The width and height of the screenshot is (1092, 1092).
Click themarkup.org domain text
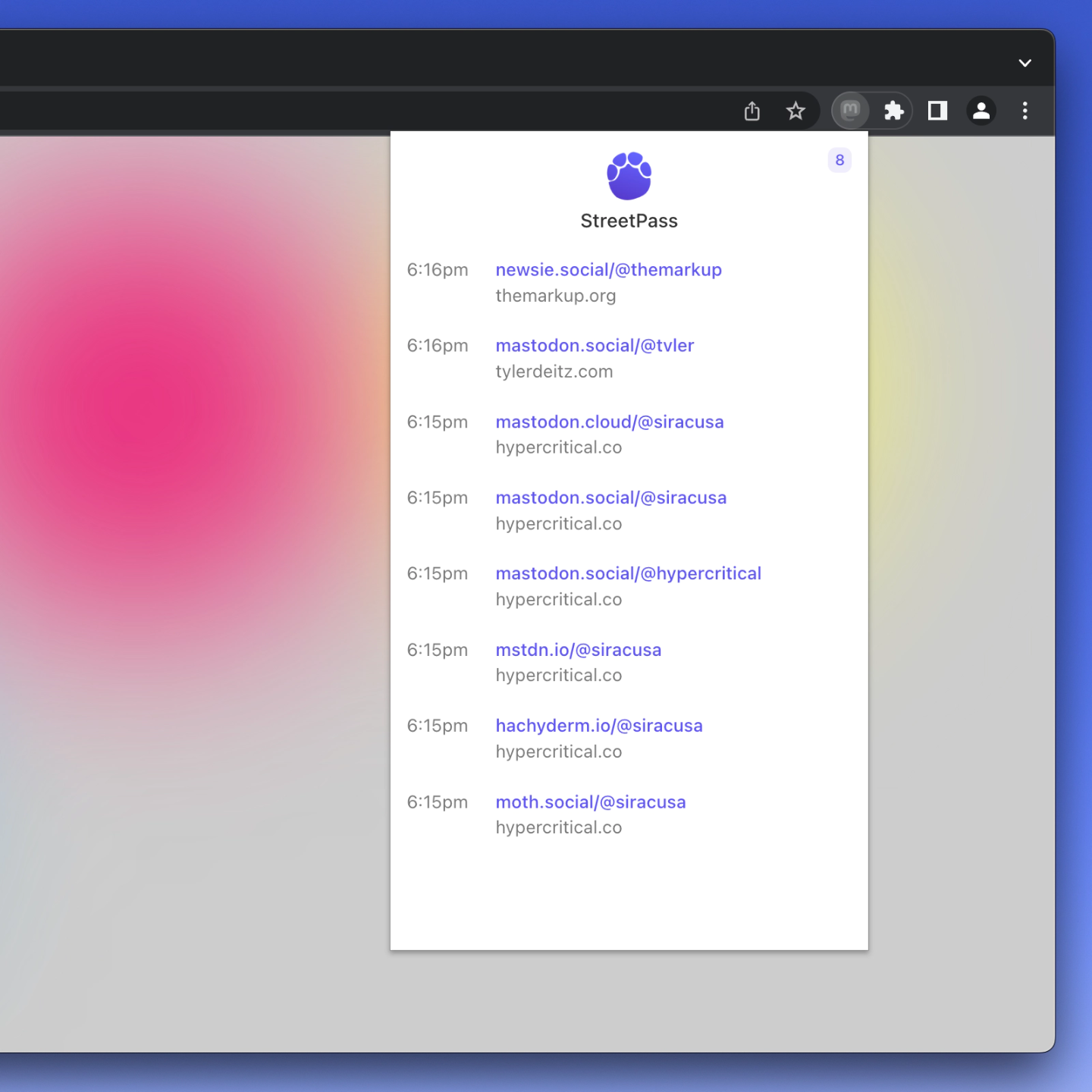click(x=555, y=296)
